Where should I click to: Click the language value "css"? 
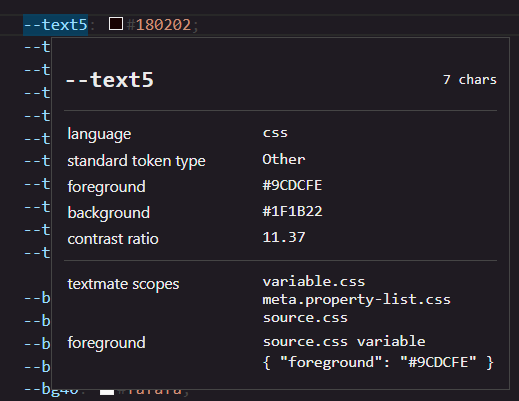pyautogui.click(x=275, y=133)
